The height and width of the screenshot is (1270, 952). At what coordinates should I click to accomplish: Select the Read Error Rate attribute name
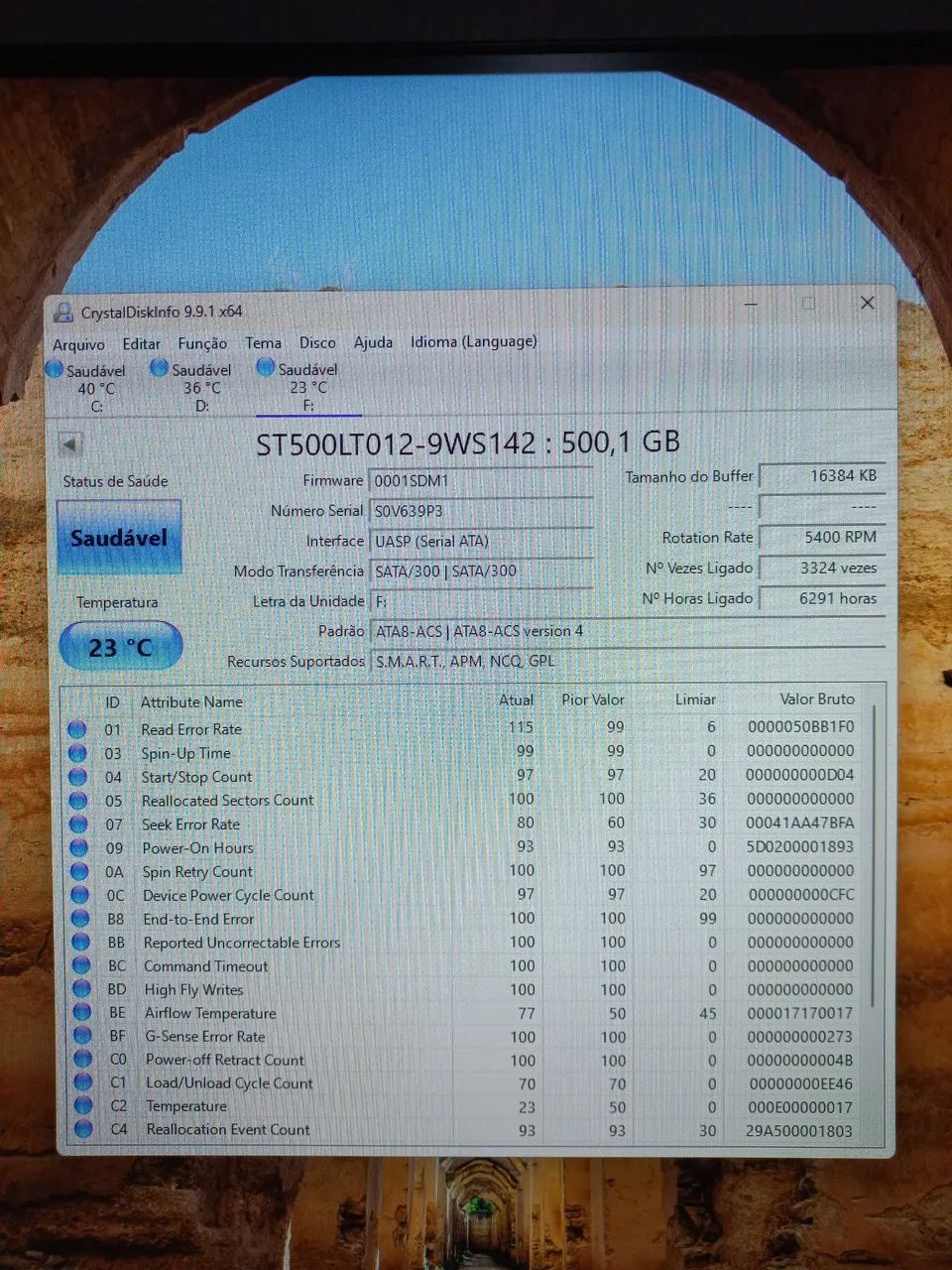[x=191, y=729]
